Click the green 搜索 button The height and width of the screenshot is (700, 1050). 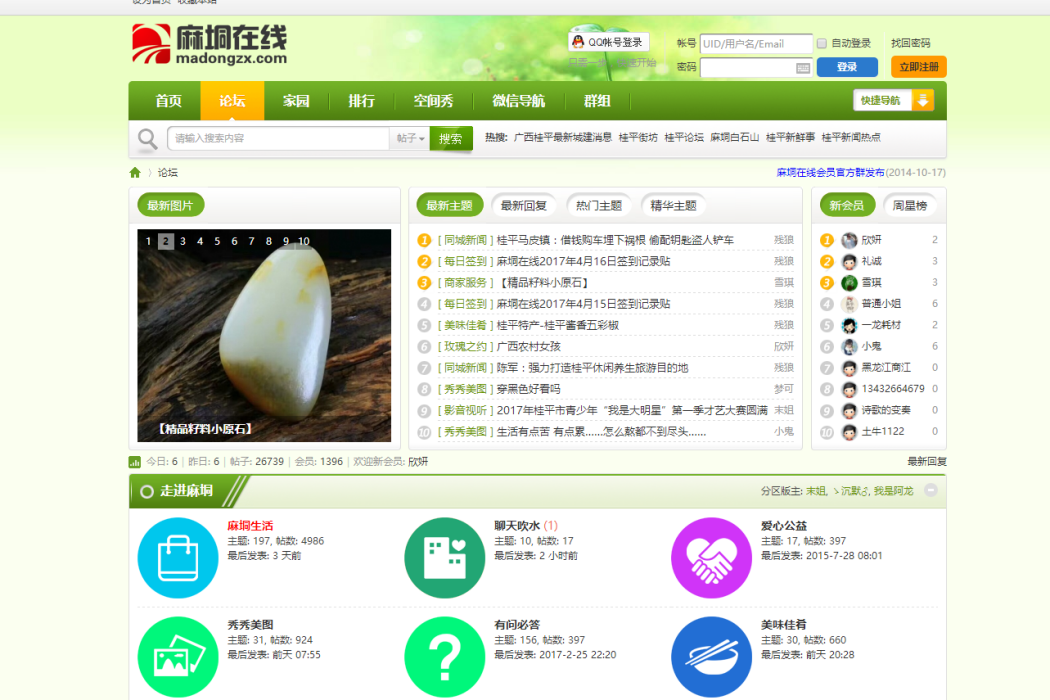[x=451, y=139]
